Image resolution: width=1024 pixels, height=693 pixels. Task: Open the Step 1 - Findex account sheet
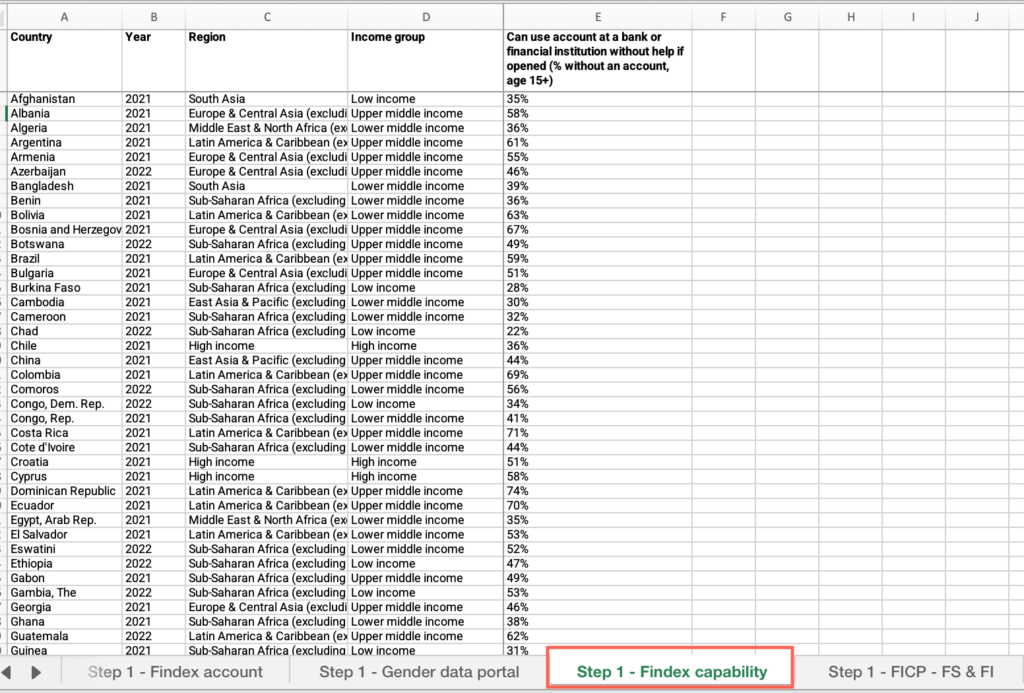pos(175,672)
